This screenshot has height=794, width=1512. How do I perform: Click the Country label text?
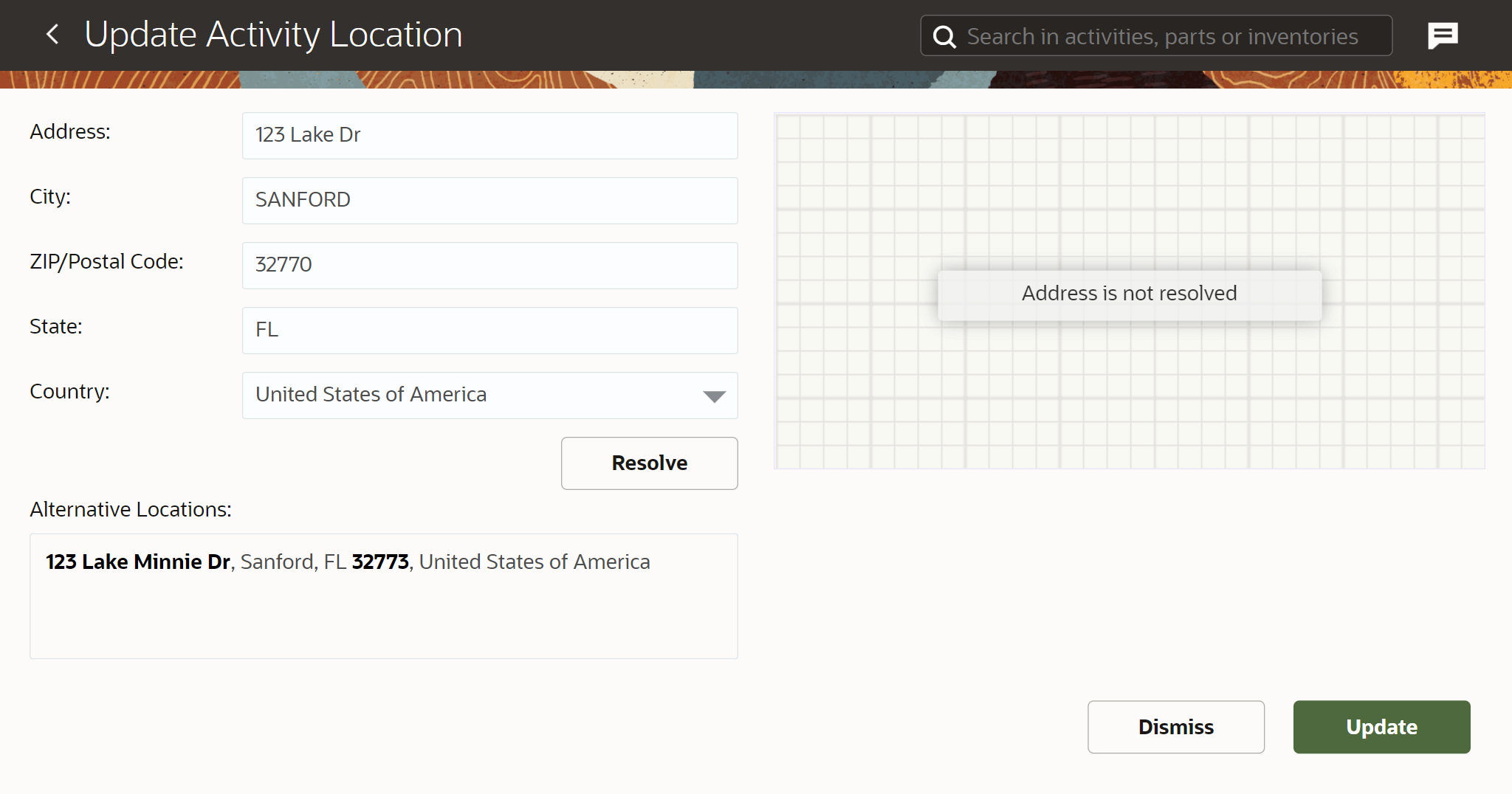[x=69, y=391]
